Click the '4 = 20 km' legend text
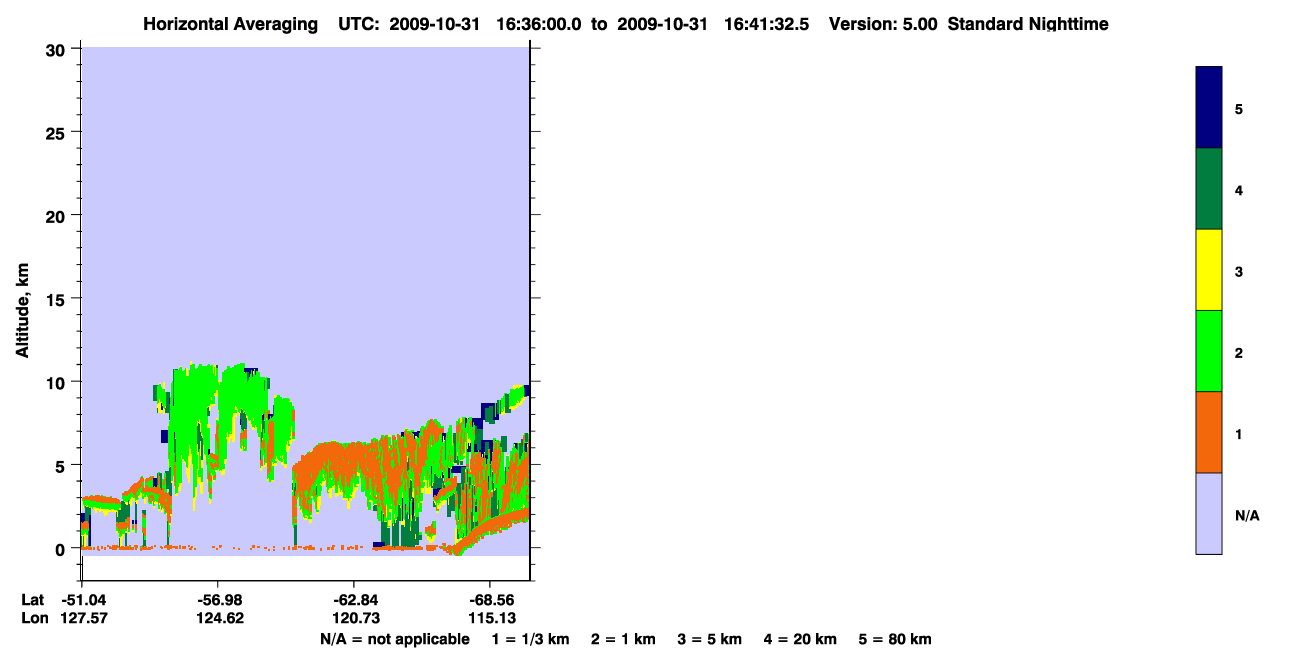The image size is (1300, 667). [x=801, y=639]
